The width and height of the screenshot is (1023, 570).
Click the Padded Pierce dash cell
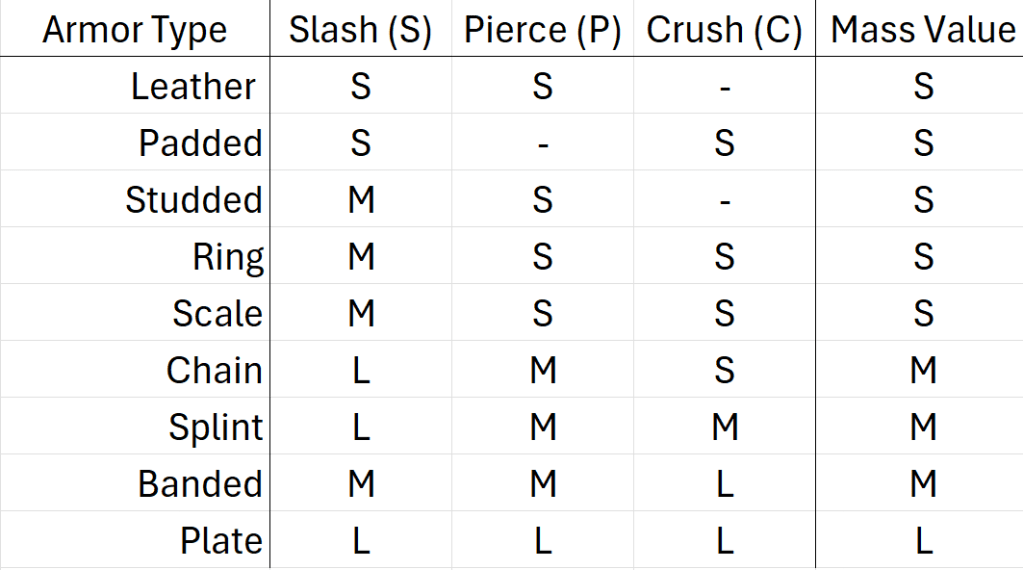pyautogui.click(x=542, y=143)
